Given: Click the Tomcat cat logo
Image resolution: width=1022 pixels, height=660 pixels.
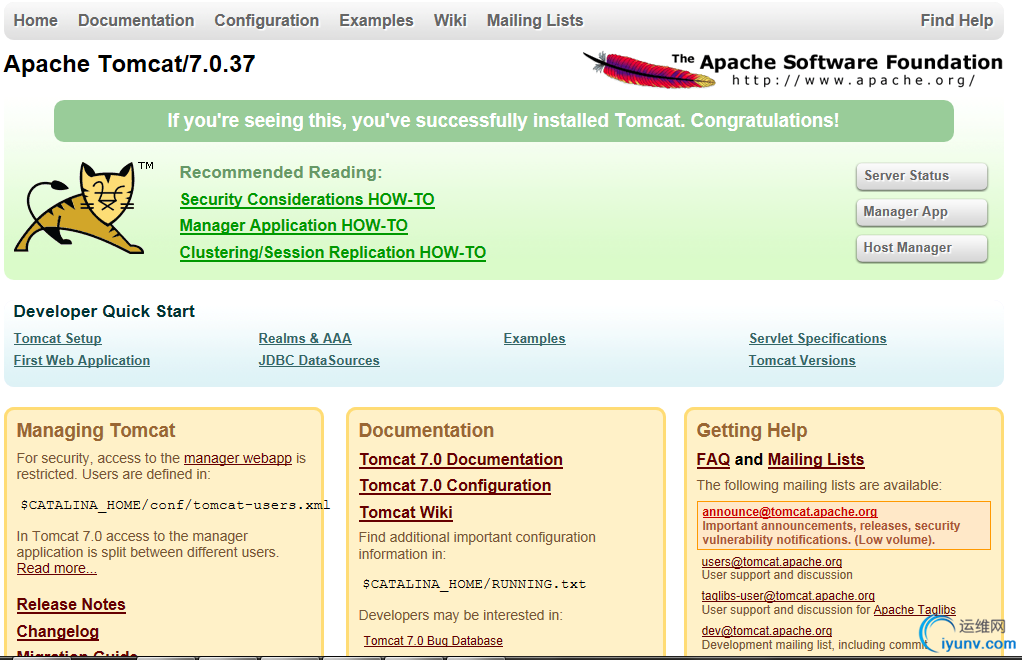Looking at the screenshot, I should [x=83, y=207].
